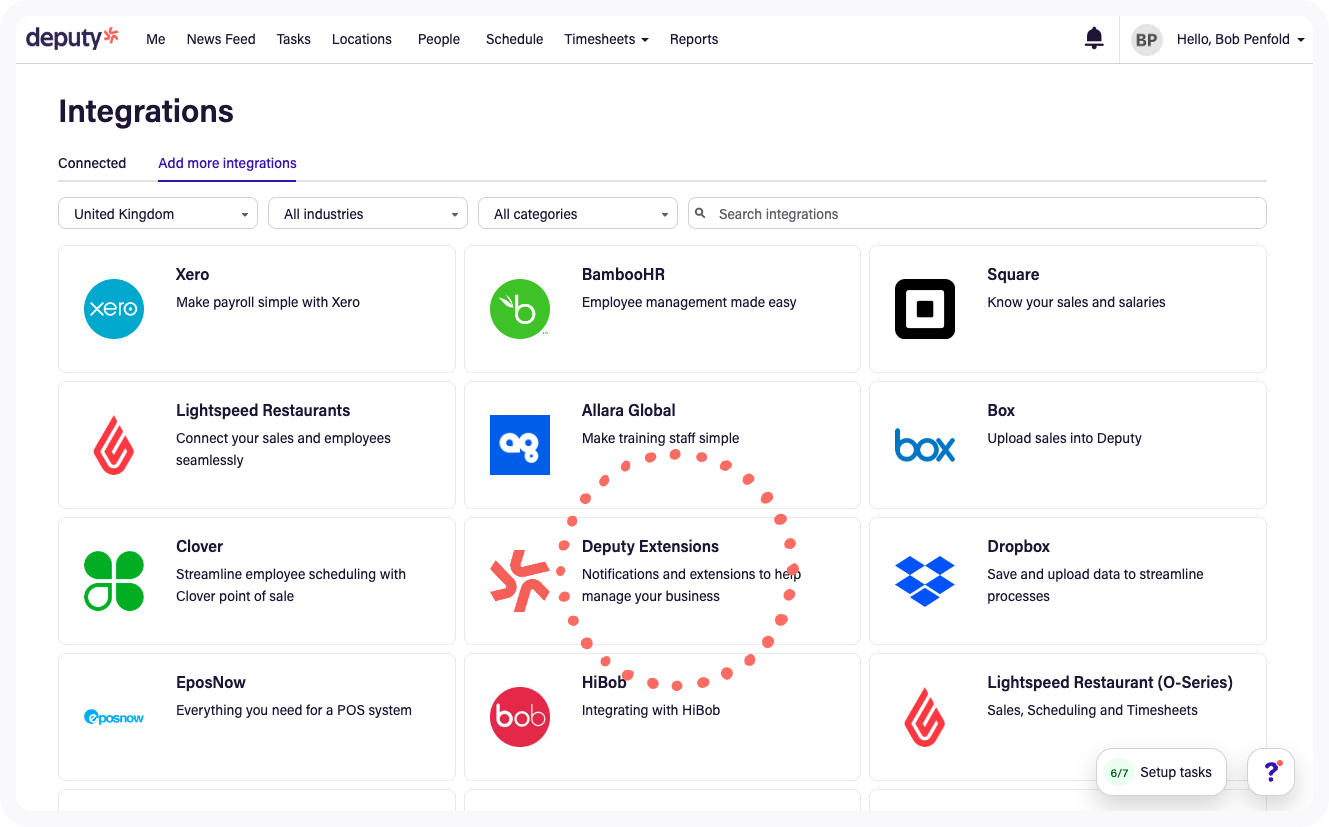This screenshot has width=1329, height=827.
Task: Click 'Know your sales and salaries' text
Action: coord(1076,302)
